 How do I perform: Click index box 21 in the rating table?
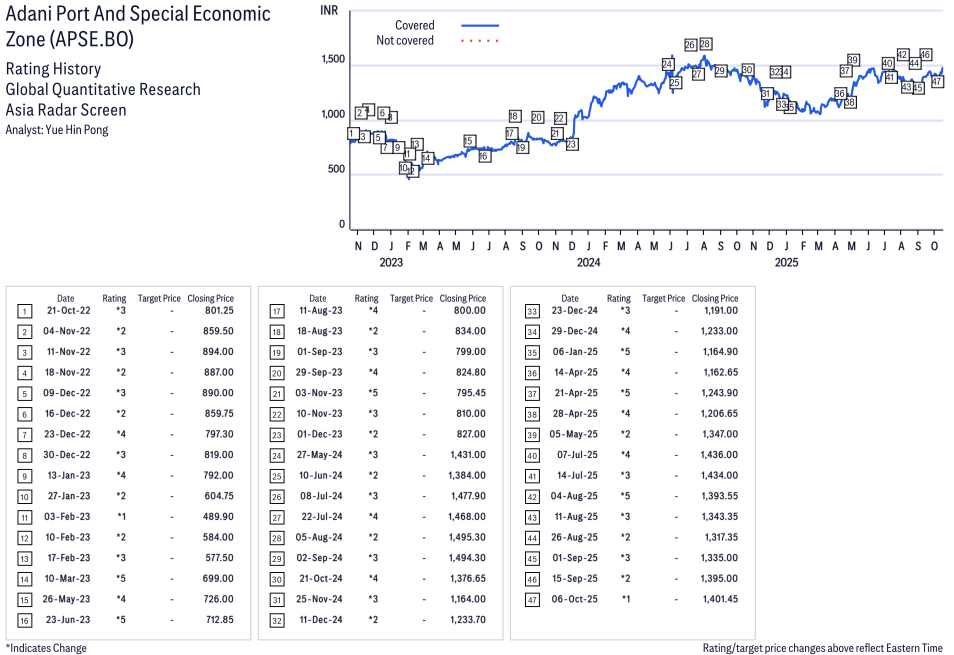point(277,393)
